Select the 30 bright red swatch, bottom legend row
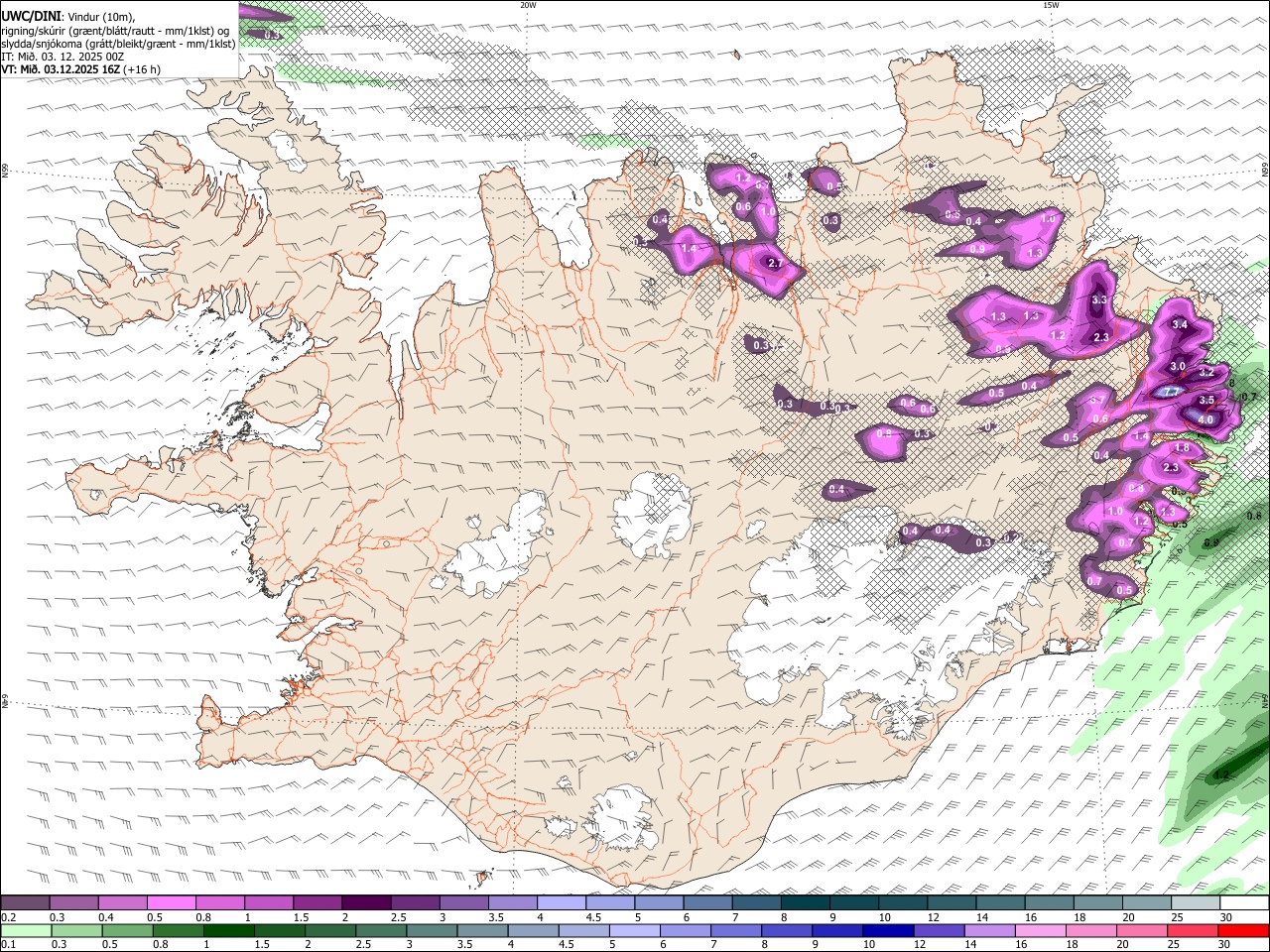The width and height of the screenshot is (1270, 952). pos(1243,931)
